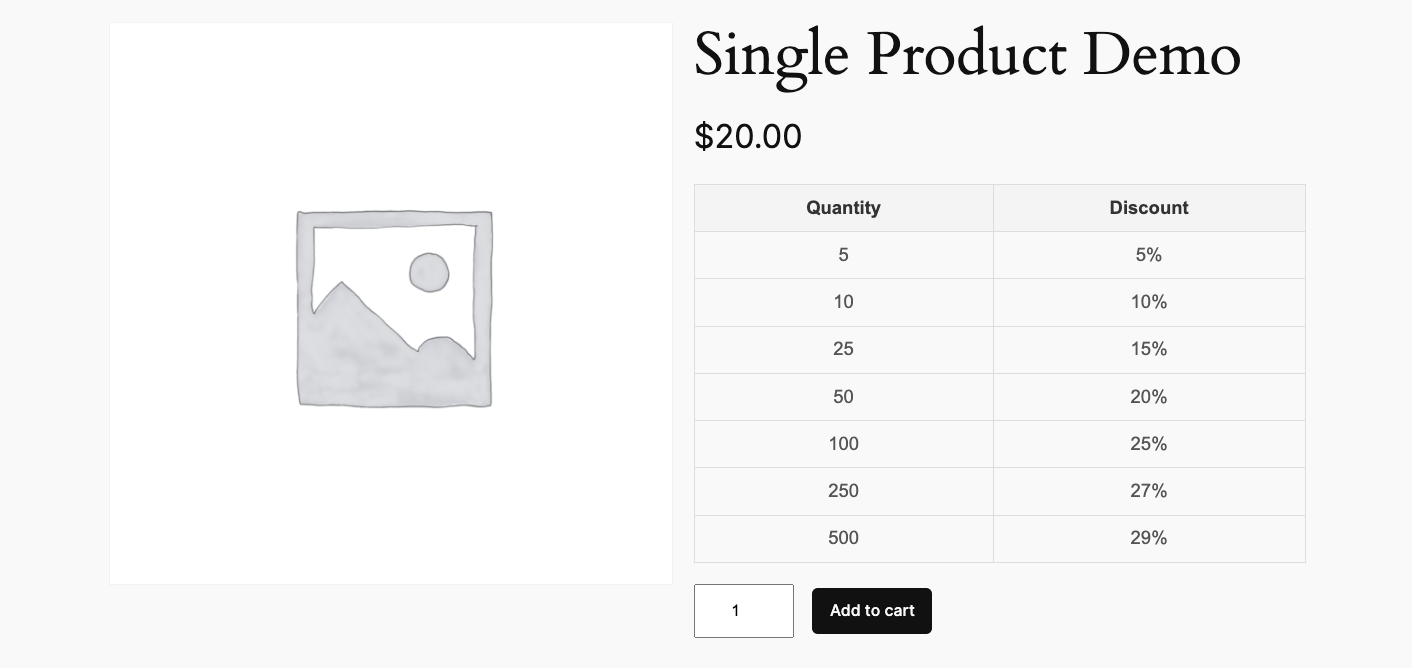Click the 15% discount cell
The image size is (1412, 668).
pyautogui.click(x=1148, y=349)
